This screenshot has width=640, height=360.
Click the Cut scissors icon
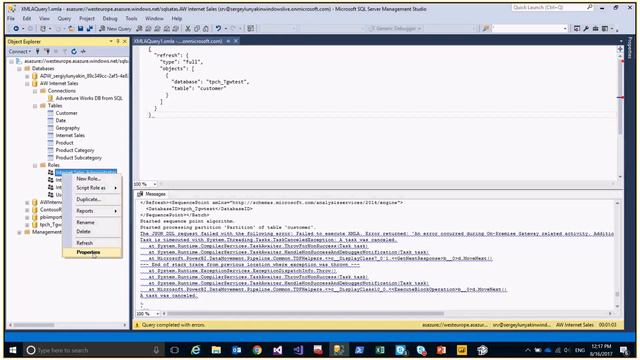pos(188,29)
